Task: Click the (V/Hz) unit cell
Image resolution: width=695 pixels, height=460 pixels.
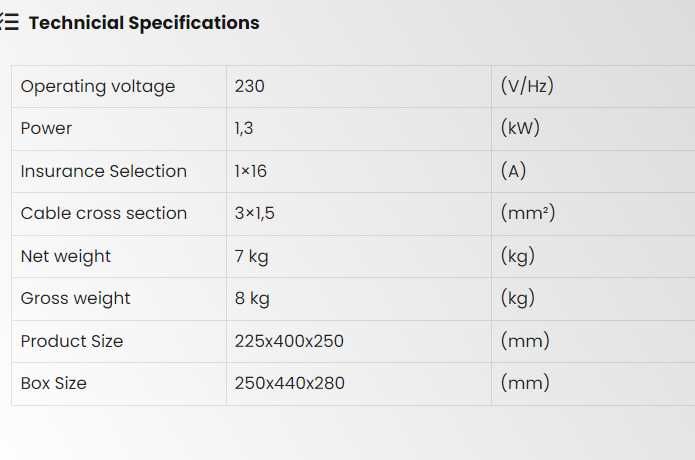Action: 526,86
